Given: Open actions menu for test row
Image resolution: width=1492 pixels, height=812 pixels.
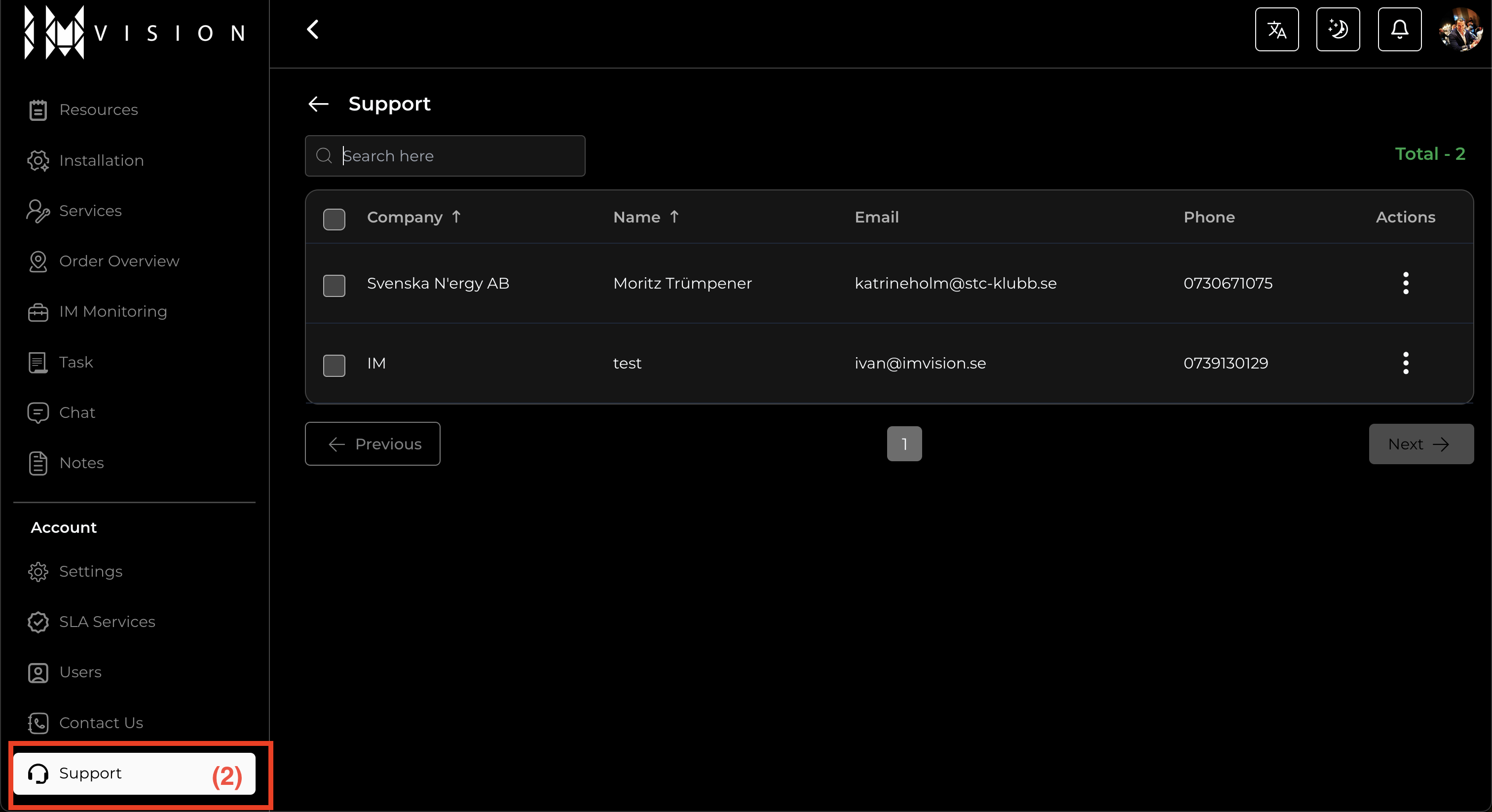Looking at the screenshot, I should point(1405,363).
